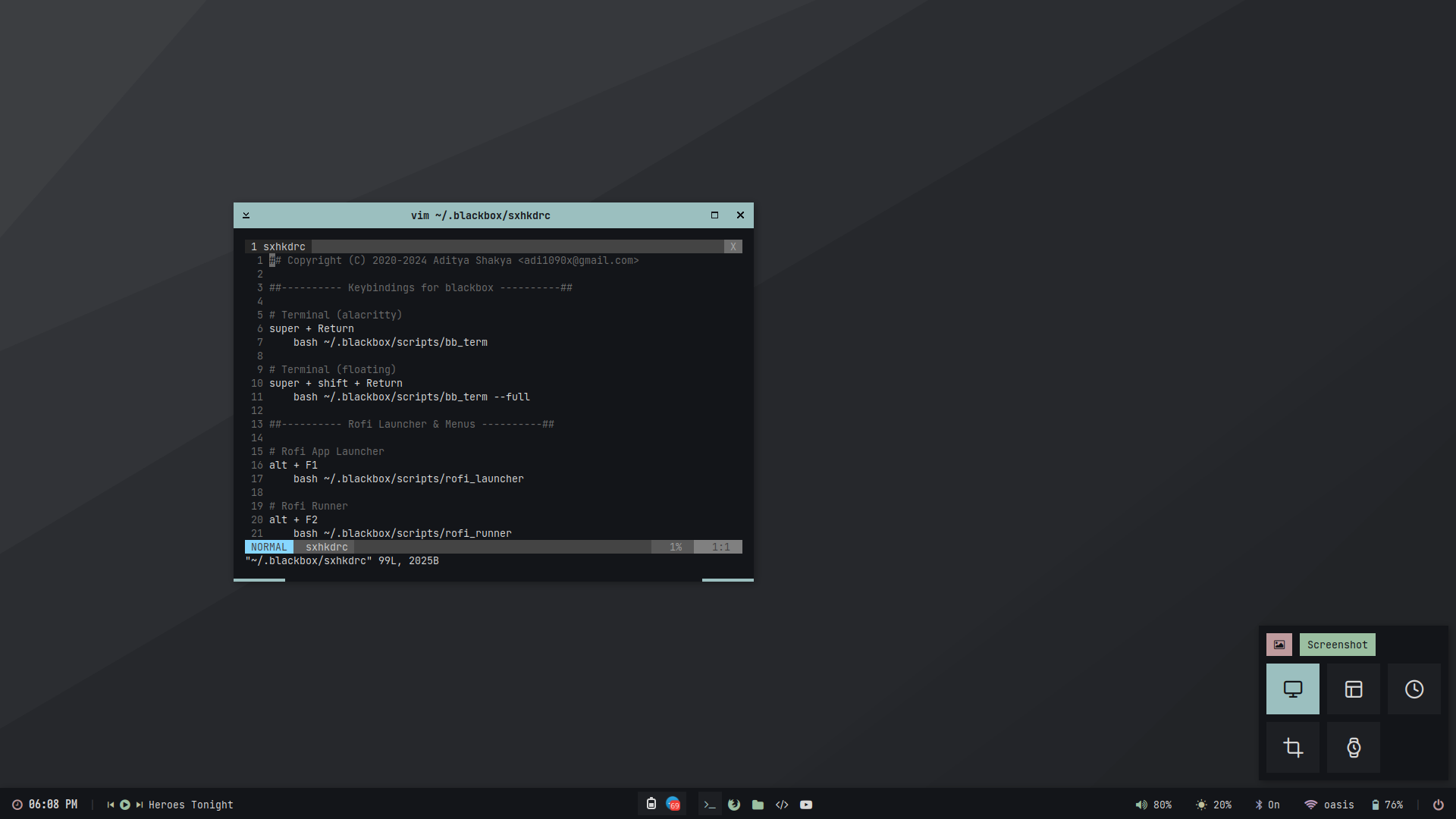
Task: Select the sxhkdrc buffer tab
Action: [x=278, y=246]
